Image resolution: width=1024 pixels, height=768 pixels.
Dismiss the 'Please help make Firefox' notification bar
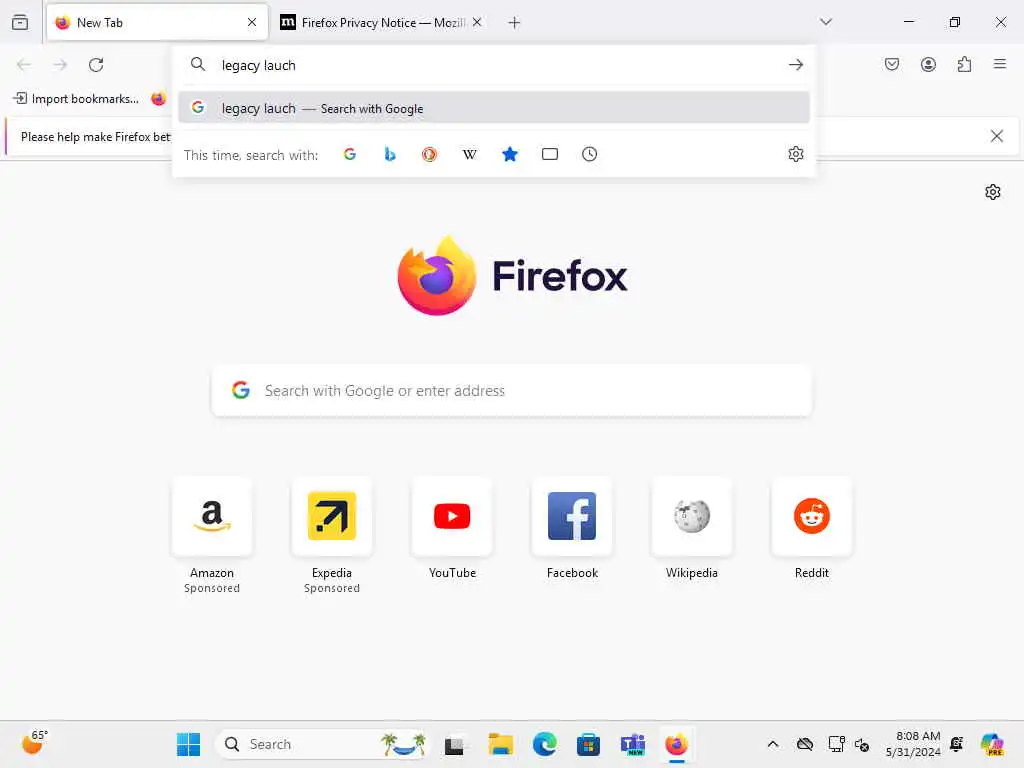[997, 136]
